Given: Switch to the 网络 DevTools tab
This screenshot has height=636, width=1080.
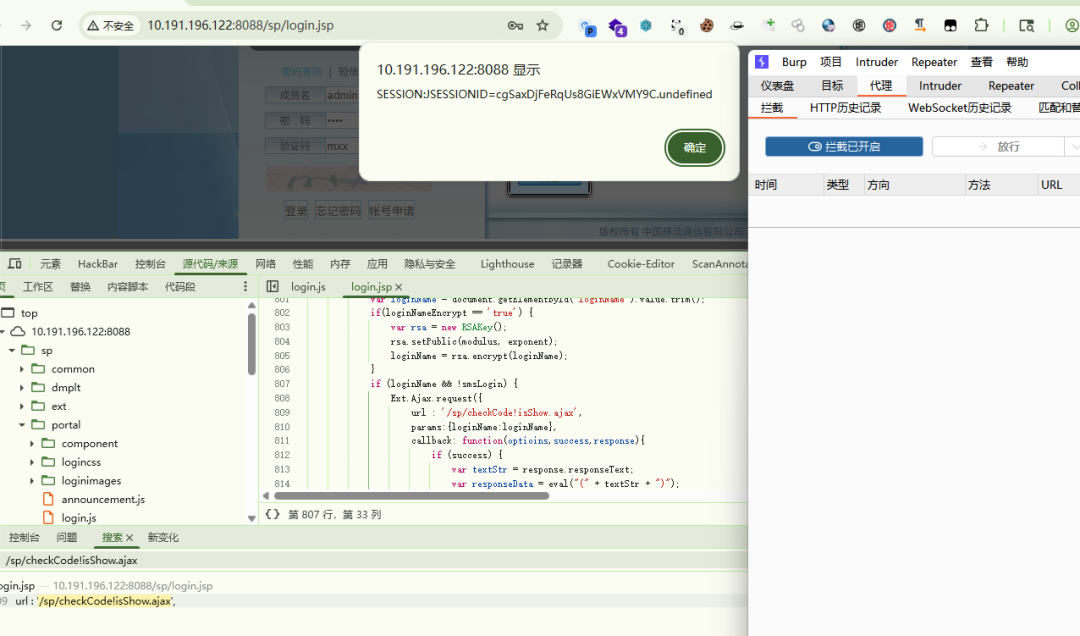Looking at the screenshot, I should [x=266, y=264].
